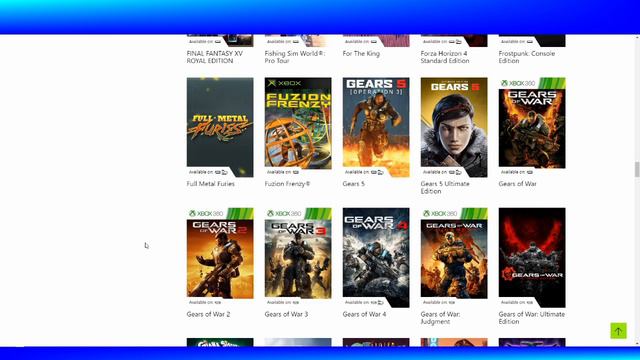Click Available on icons under Full Metal Furies

(222, 172)
